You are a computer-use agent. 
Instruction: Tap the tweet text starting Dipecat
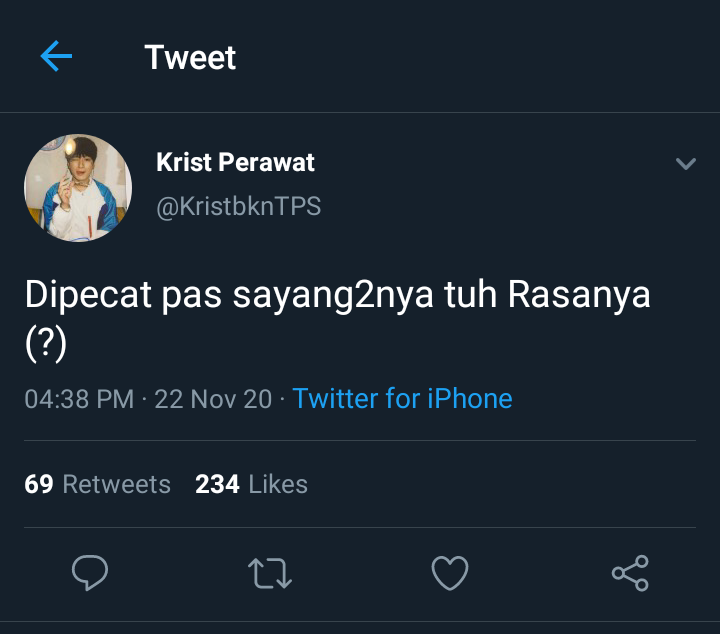pos(338,319)
